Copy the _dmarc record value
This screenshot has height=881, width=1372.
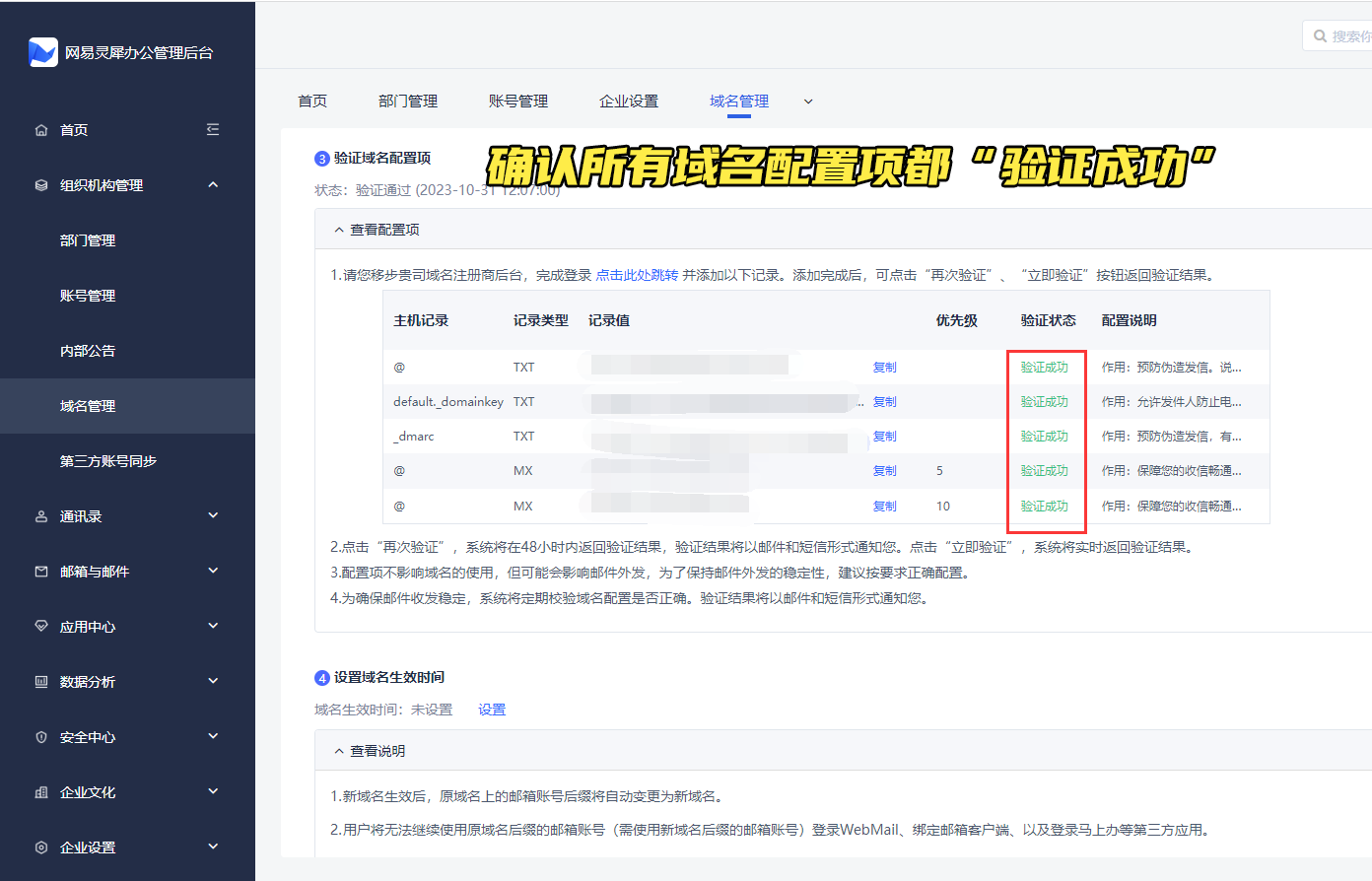(885, 436)
